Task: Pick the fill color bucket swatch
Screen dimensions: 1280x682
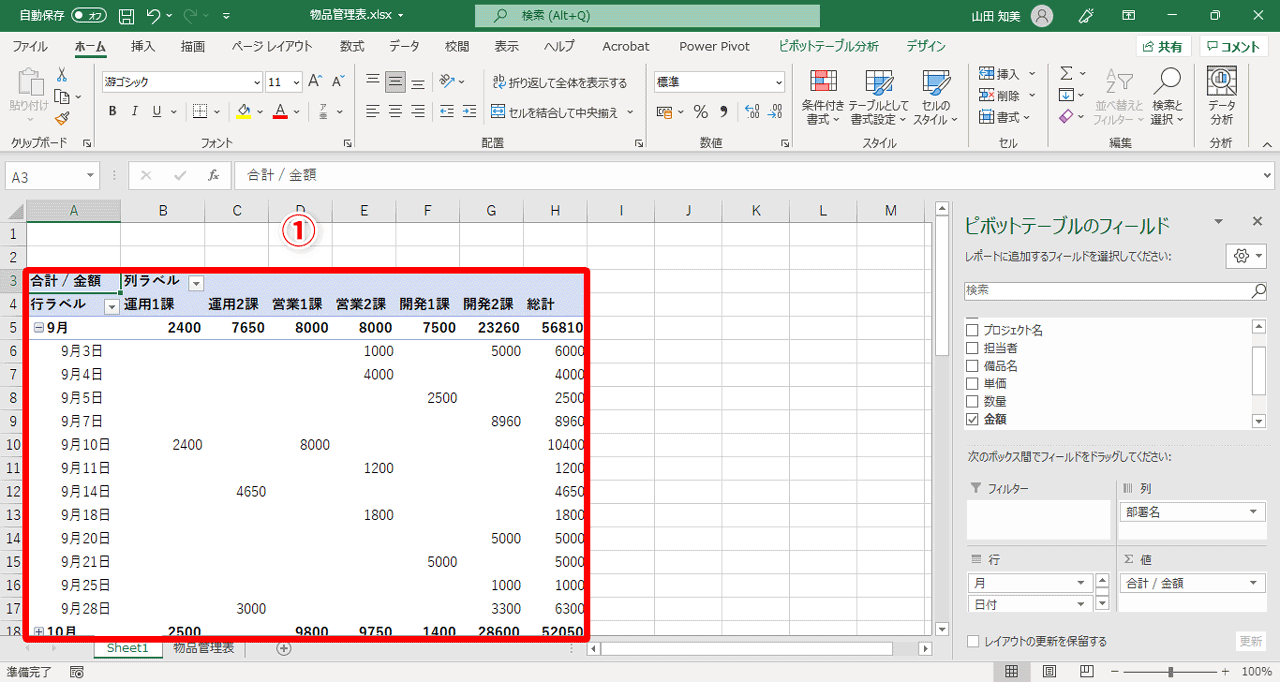Action: [x=243, y=111]
